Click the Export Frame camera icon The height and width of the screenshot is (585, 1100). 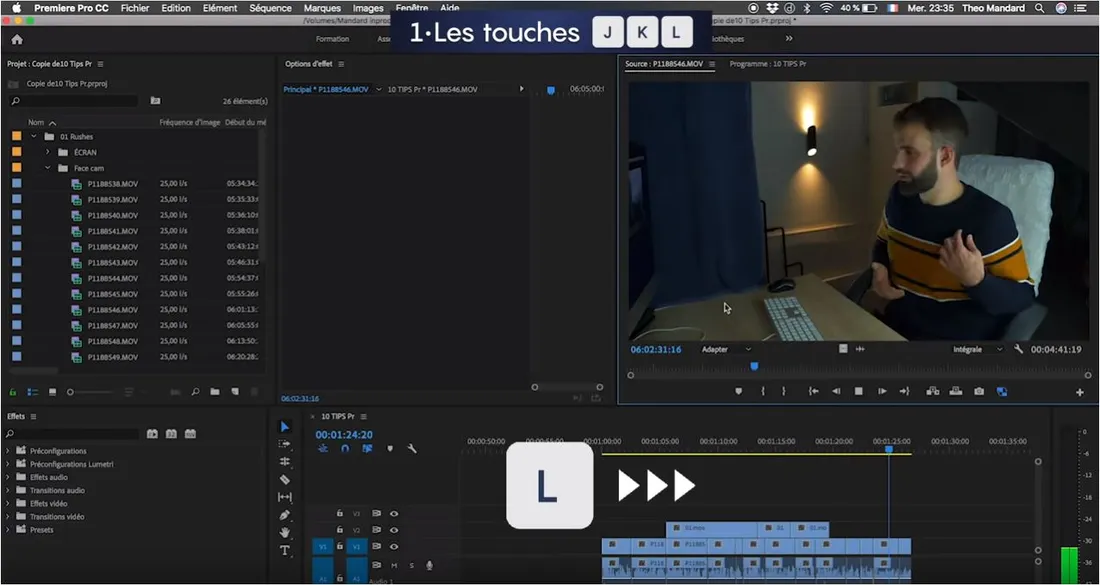979,391
